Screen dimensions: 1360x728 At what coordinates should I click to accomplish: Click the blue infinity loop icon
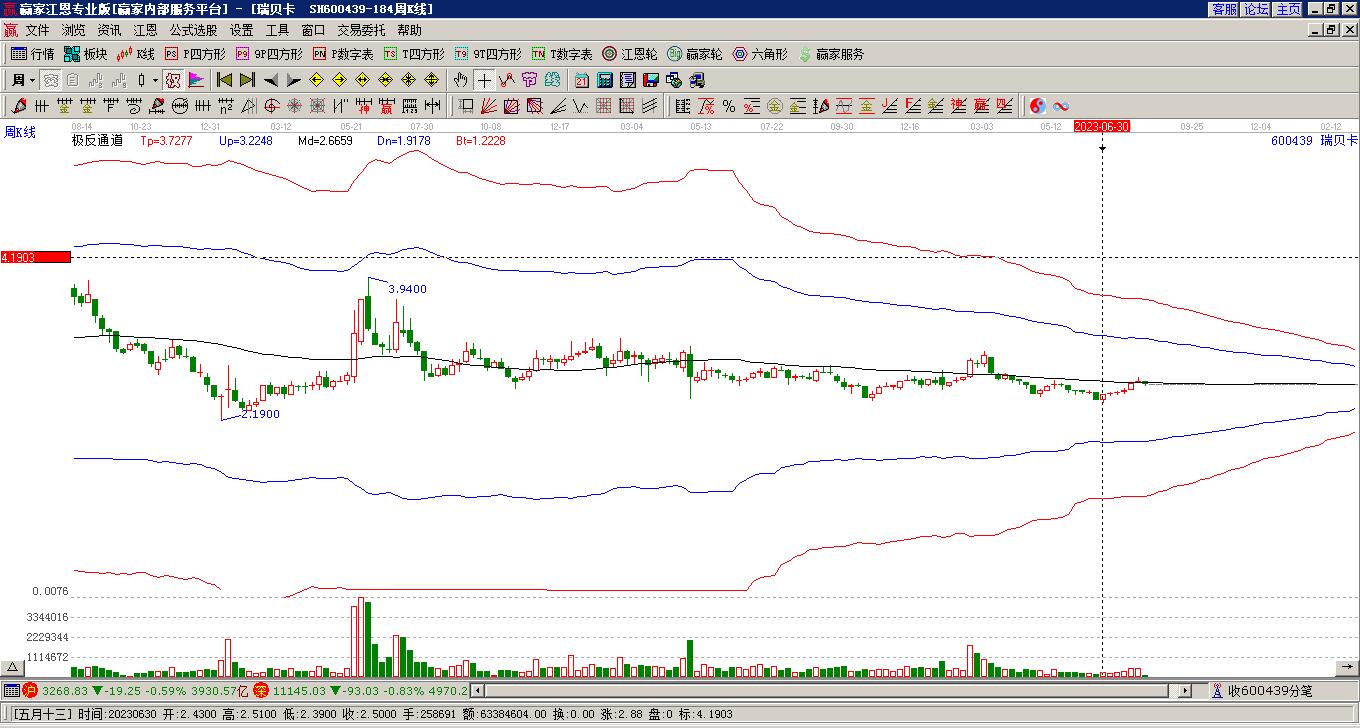(1061, 106)
